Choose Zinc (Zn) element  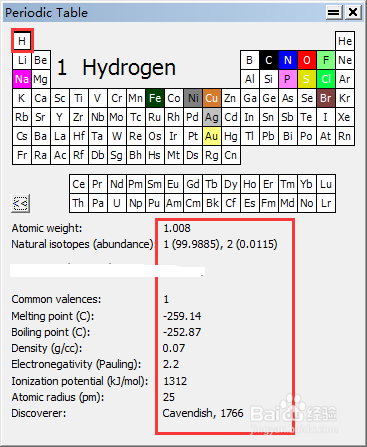[231, 98]
